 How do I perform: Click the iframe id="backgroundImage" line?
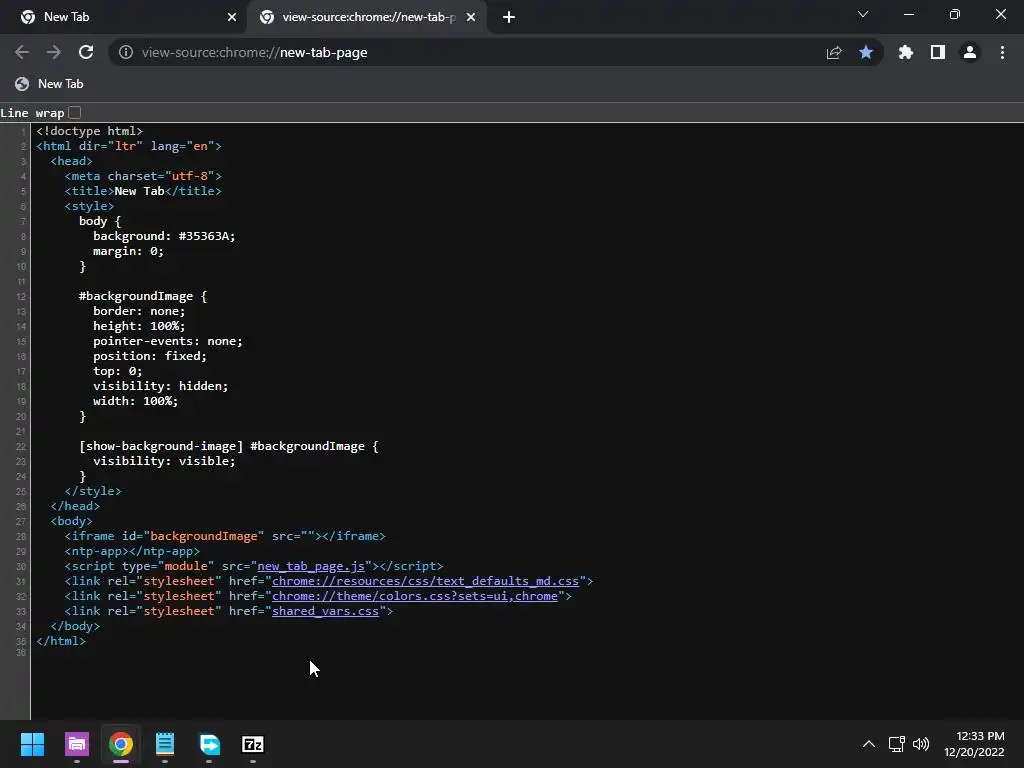coord(225,536)
